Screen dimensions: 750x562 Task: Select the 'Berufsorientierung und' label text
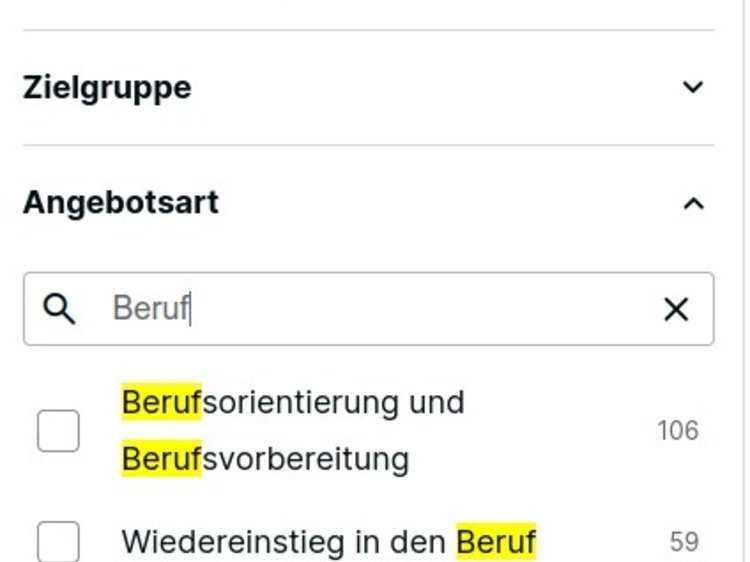point(293,402)
